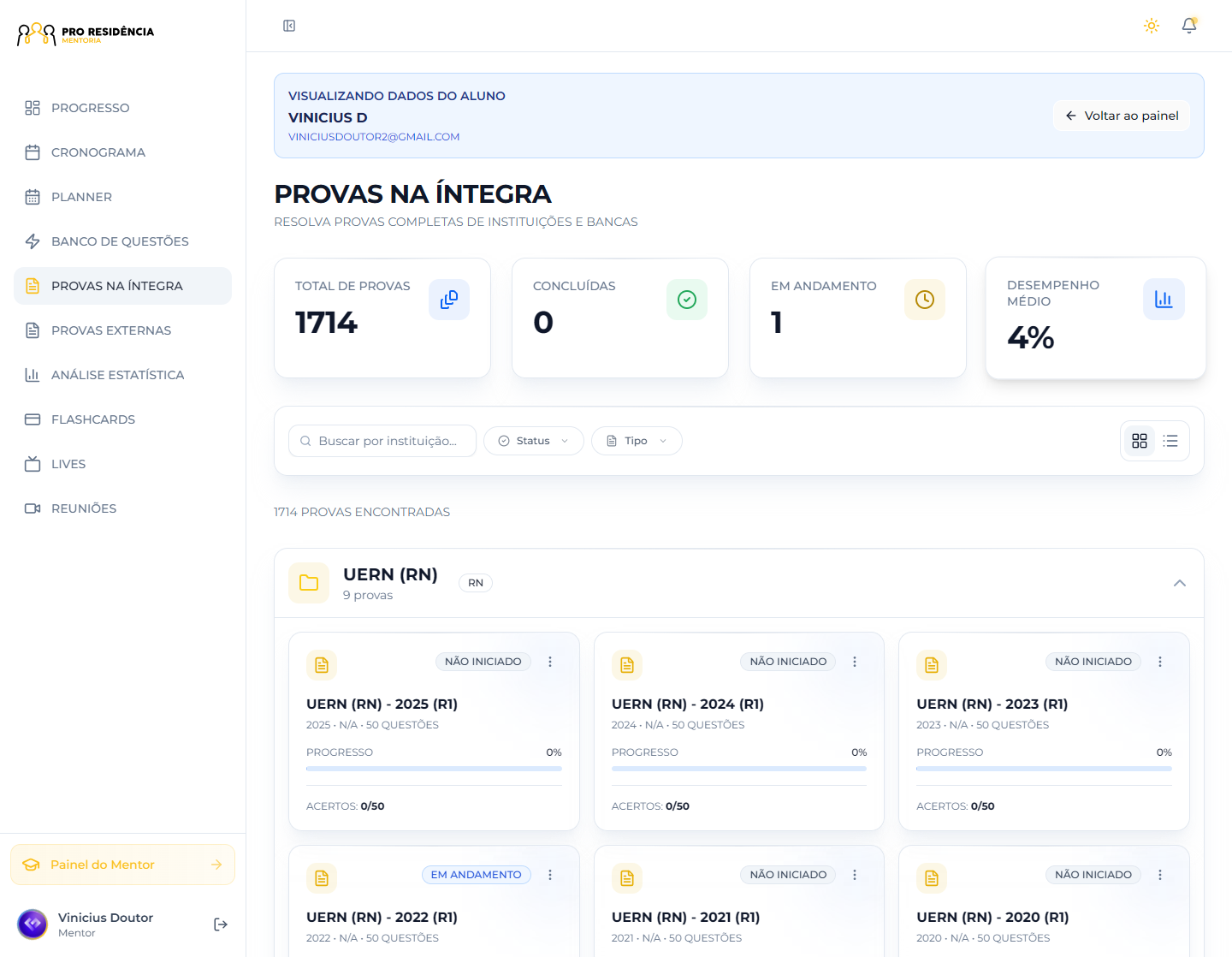Open options menu for UERN 2022 card
Screen dimensions: 1232x957
(550, 875)
